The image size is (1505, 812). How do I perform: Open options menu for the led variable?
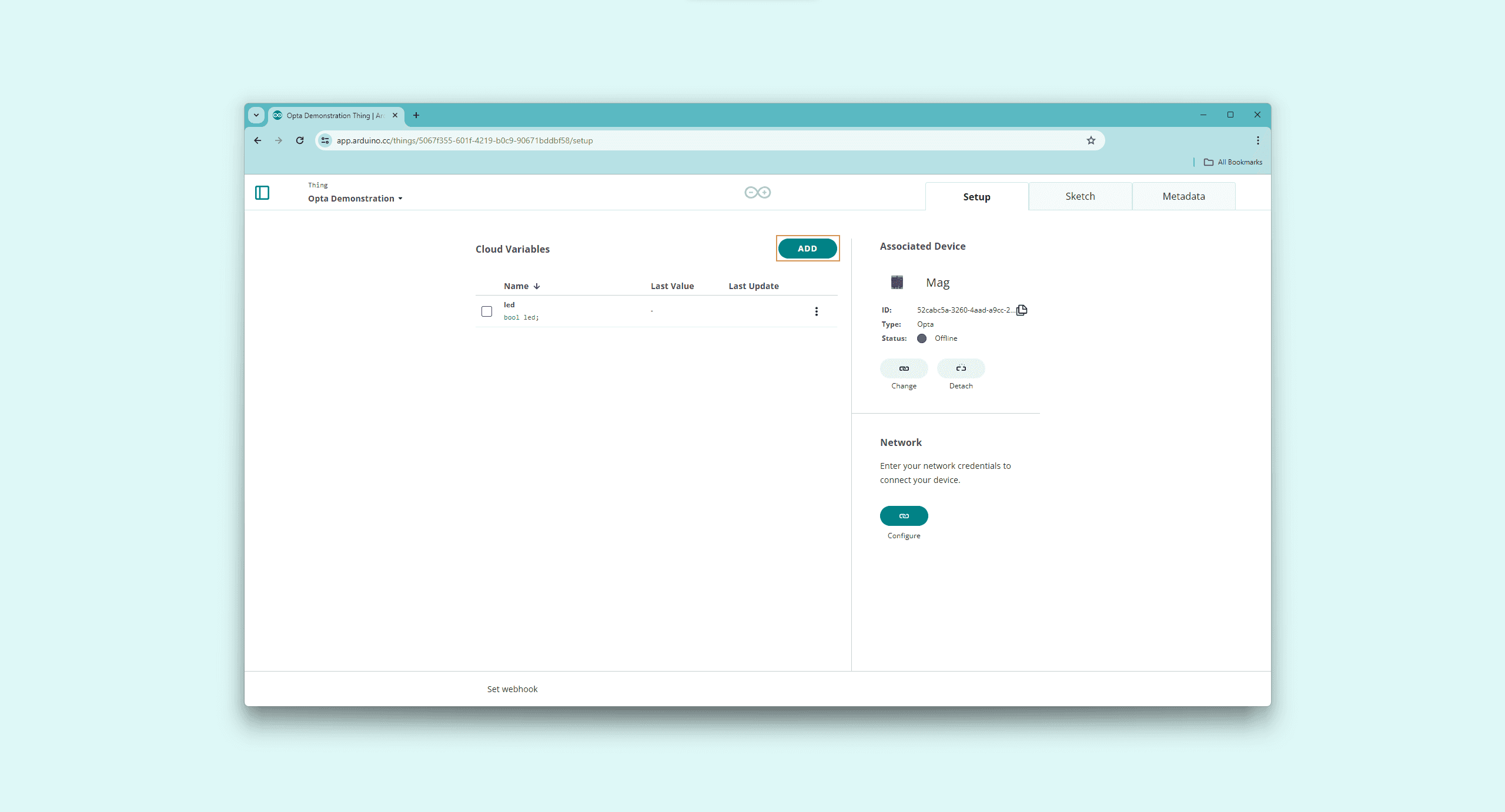click(x=817, y=311)
